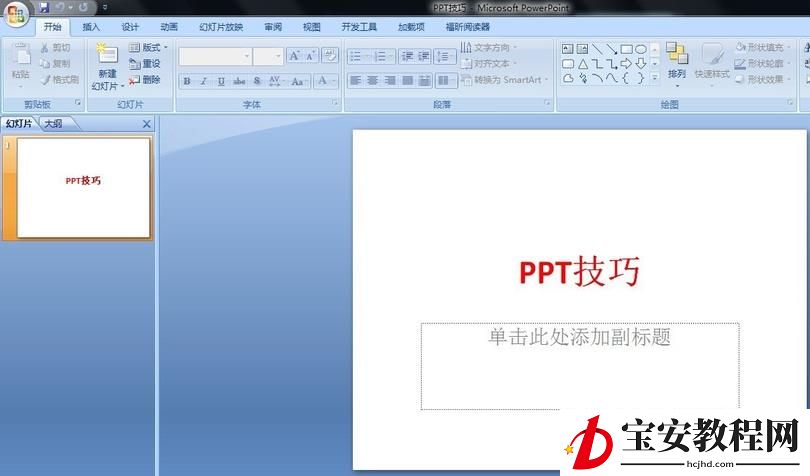Open the font size combo box

tap(268, 56)
